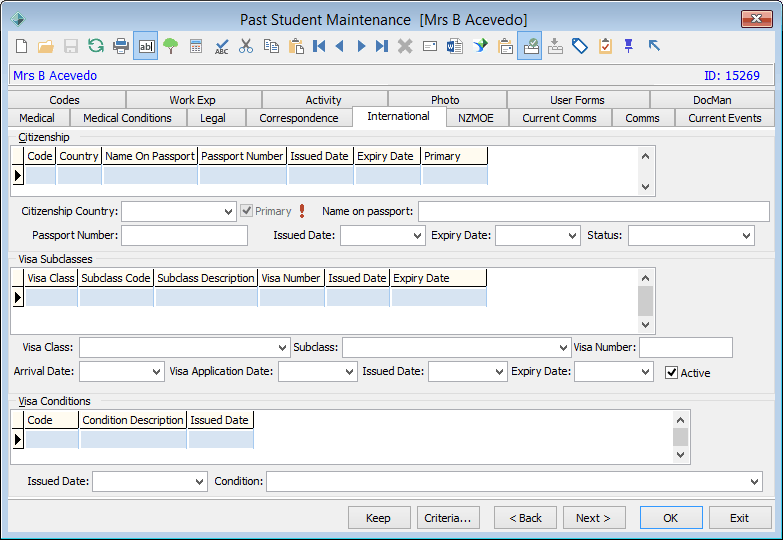The image size is (783, 540).
Task: Expand the passport Issued Date dropdown
Action: tap(417, 235)
